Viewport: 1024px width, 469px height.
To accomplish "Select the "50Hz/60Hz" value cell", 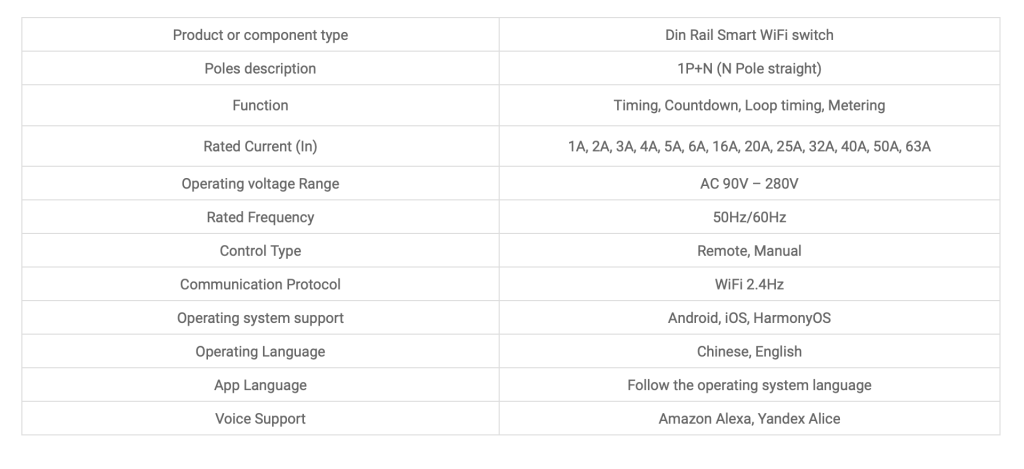I will (x=749, y=217).
